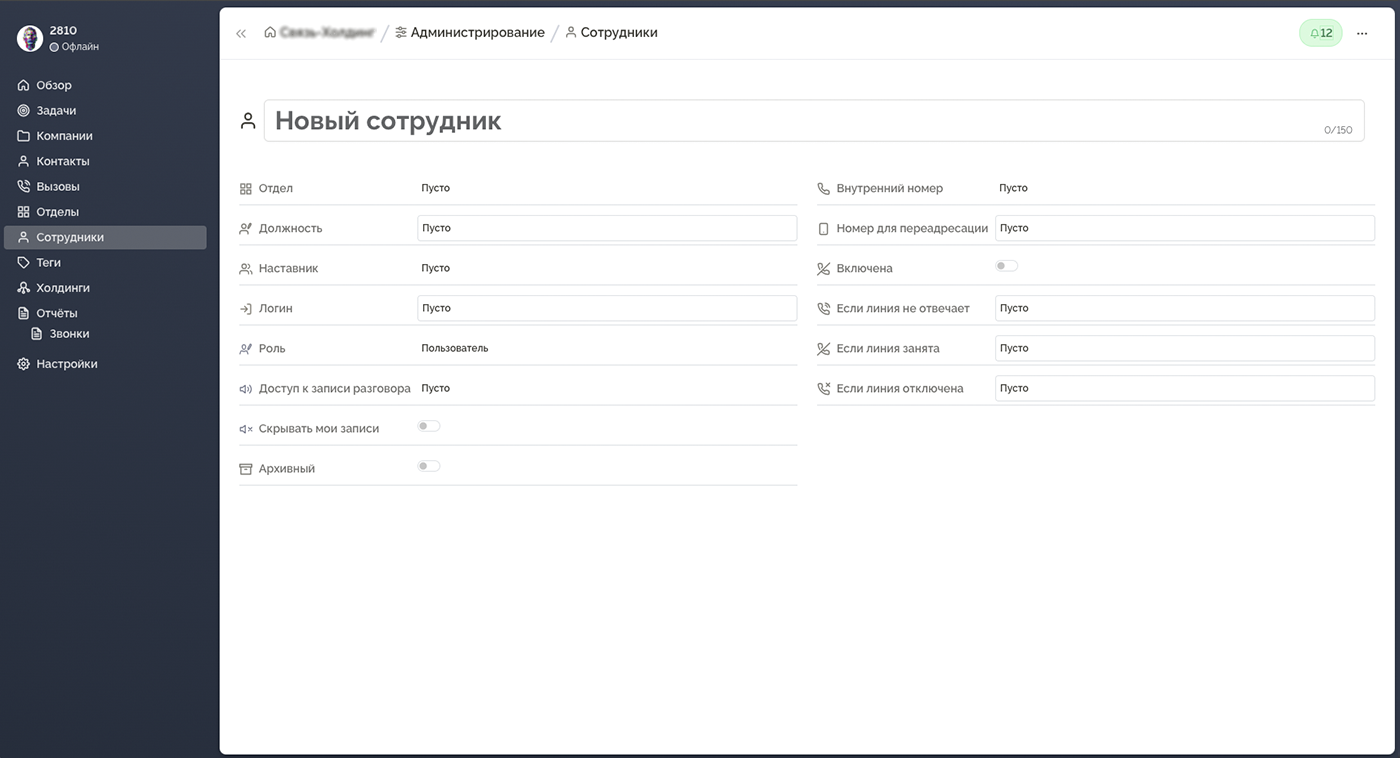Viewport: 1400px width, 758px height.
Task: Collapse sidebar with double chevron icon
Action: tap(241, 34)
